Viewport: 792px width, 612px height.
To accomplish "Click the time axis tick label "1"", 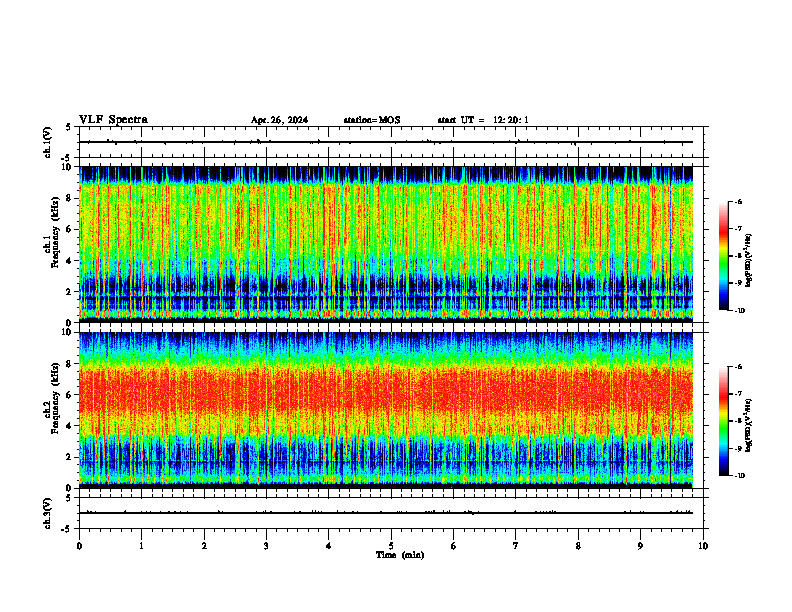I will tap(142, 546).
